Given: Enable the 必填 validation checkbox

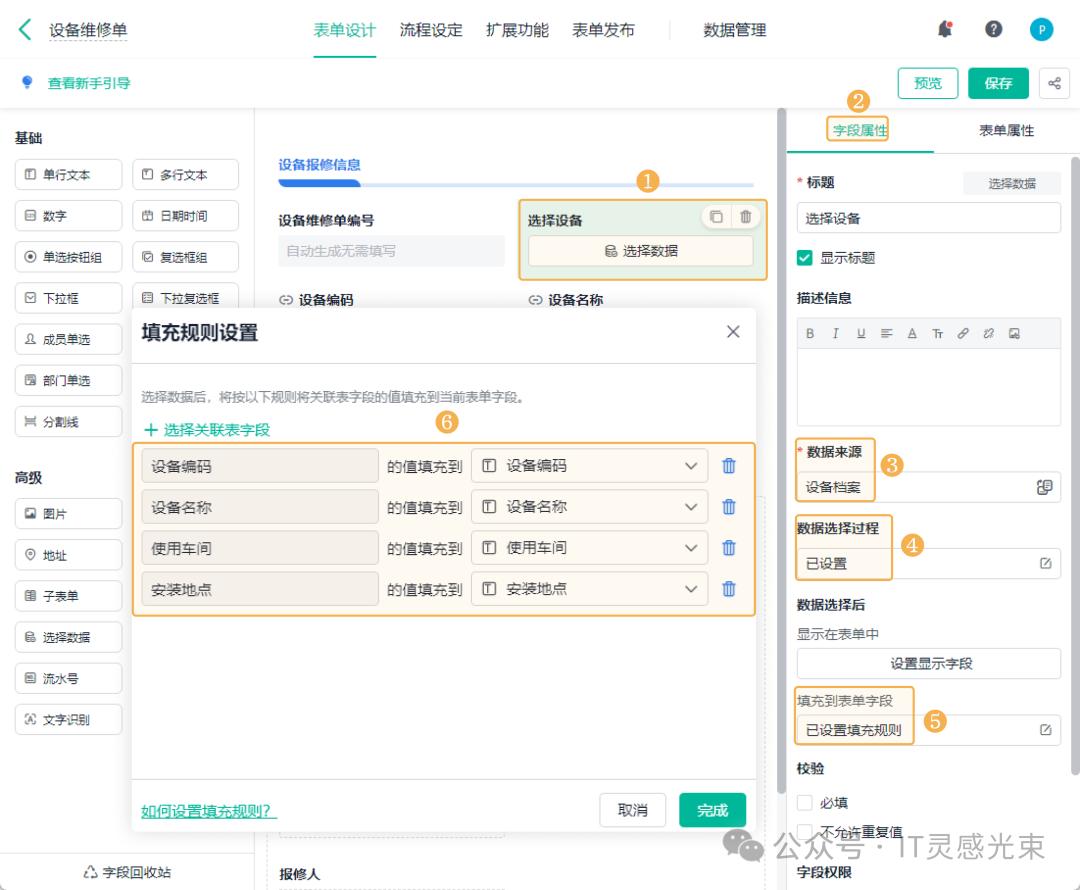Looking at the screenshot, I should click(805, 802).
